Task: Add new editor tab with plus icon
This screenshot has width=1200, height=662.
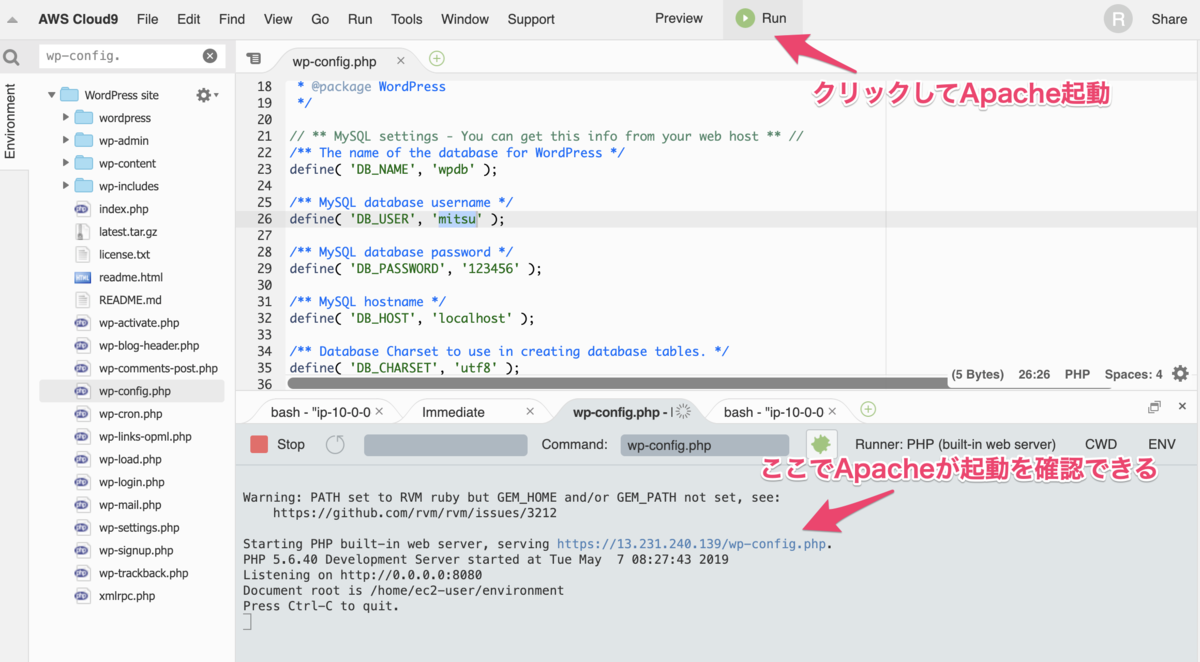Action: [x=437, y=59]
